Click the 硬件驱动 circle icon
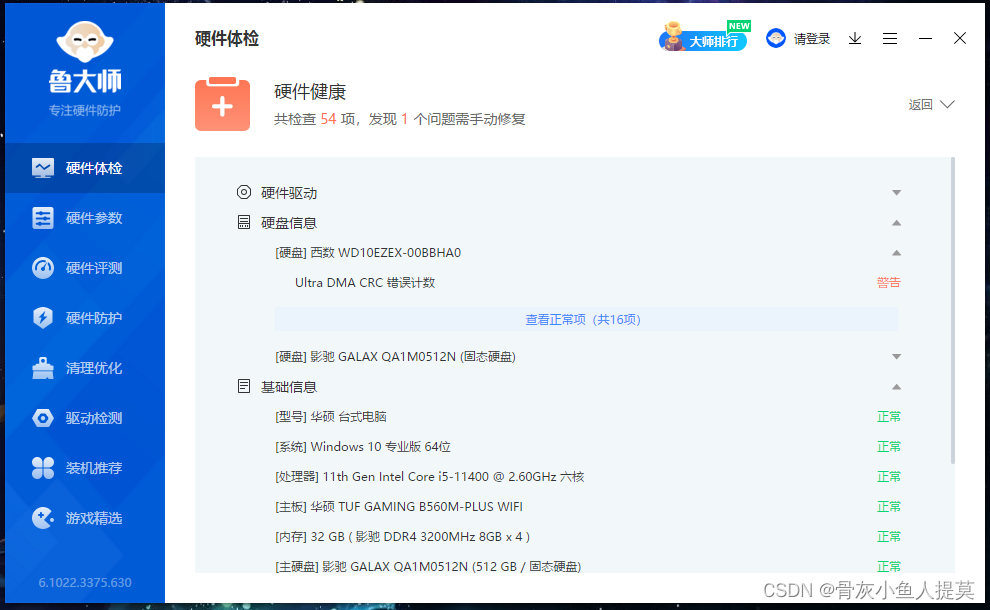990x610 pixels. [244, 192]
